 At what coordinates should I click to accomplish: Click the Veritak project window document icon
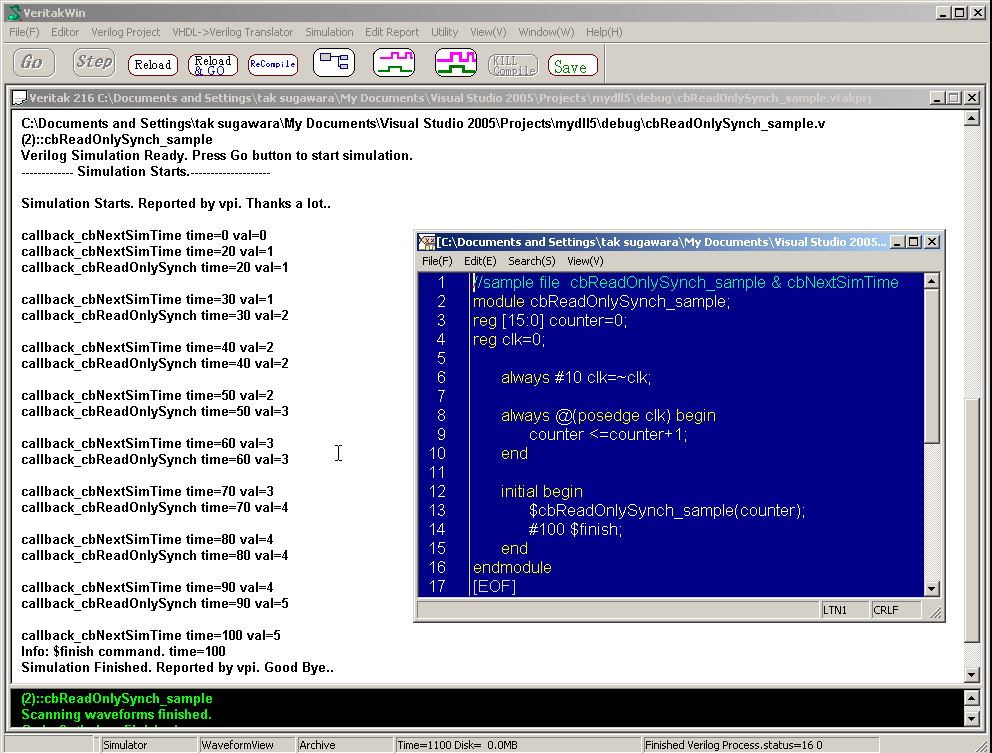[20, 97]
